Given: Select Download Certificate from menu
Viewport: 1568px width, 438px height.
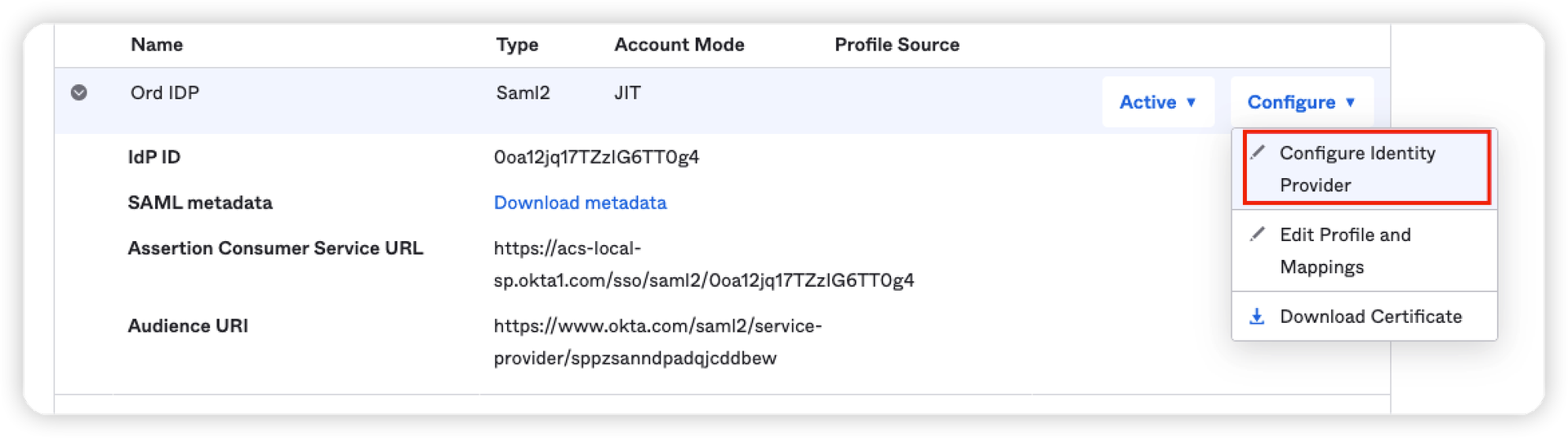Looking at the screenshot, I should click(x=1370, y=316).
